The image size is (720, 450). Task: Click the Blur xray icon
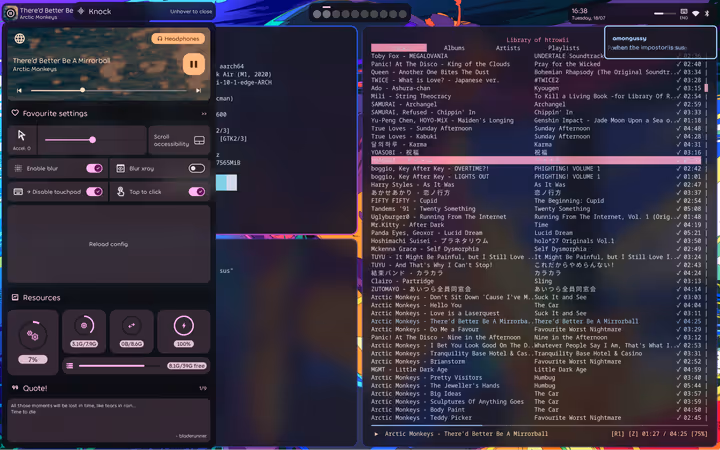point(120,169)
